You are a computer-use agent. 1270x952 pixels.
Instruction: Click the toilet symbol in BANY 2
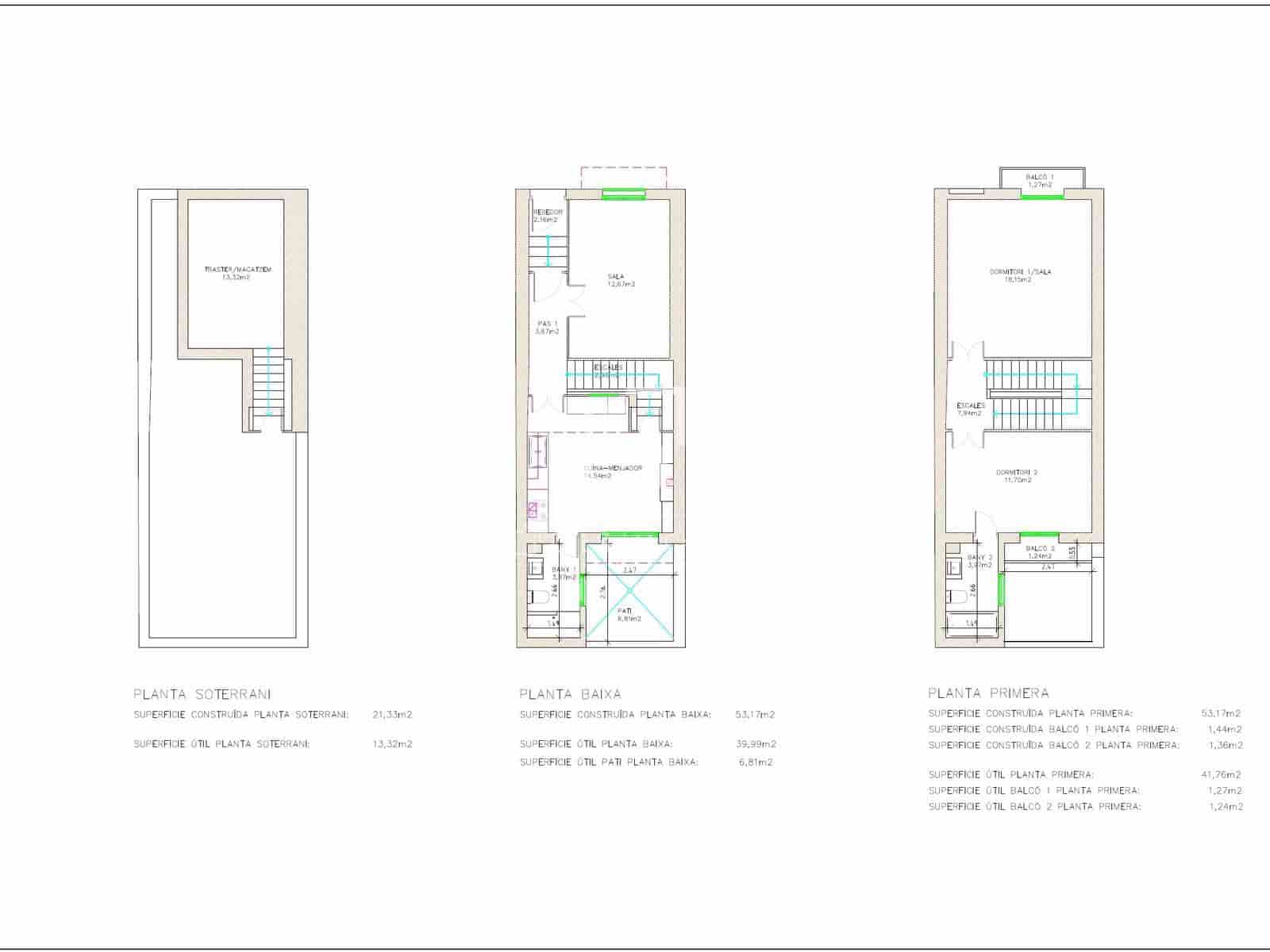(956, 597)
